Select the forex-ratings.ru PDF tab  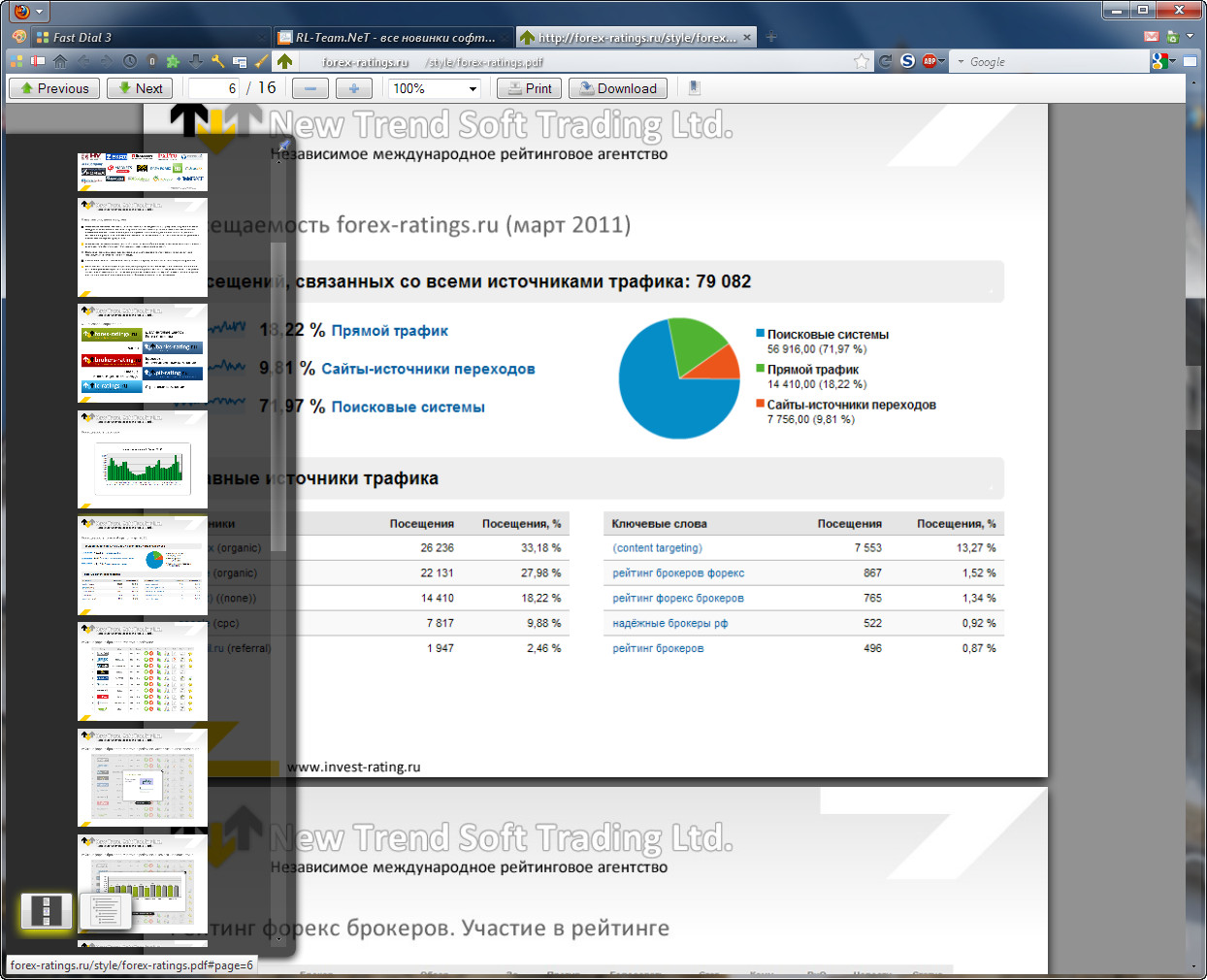click(x=636, y=37)
